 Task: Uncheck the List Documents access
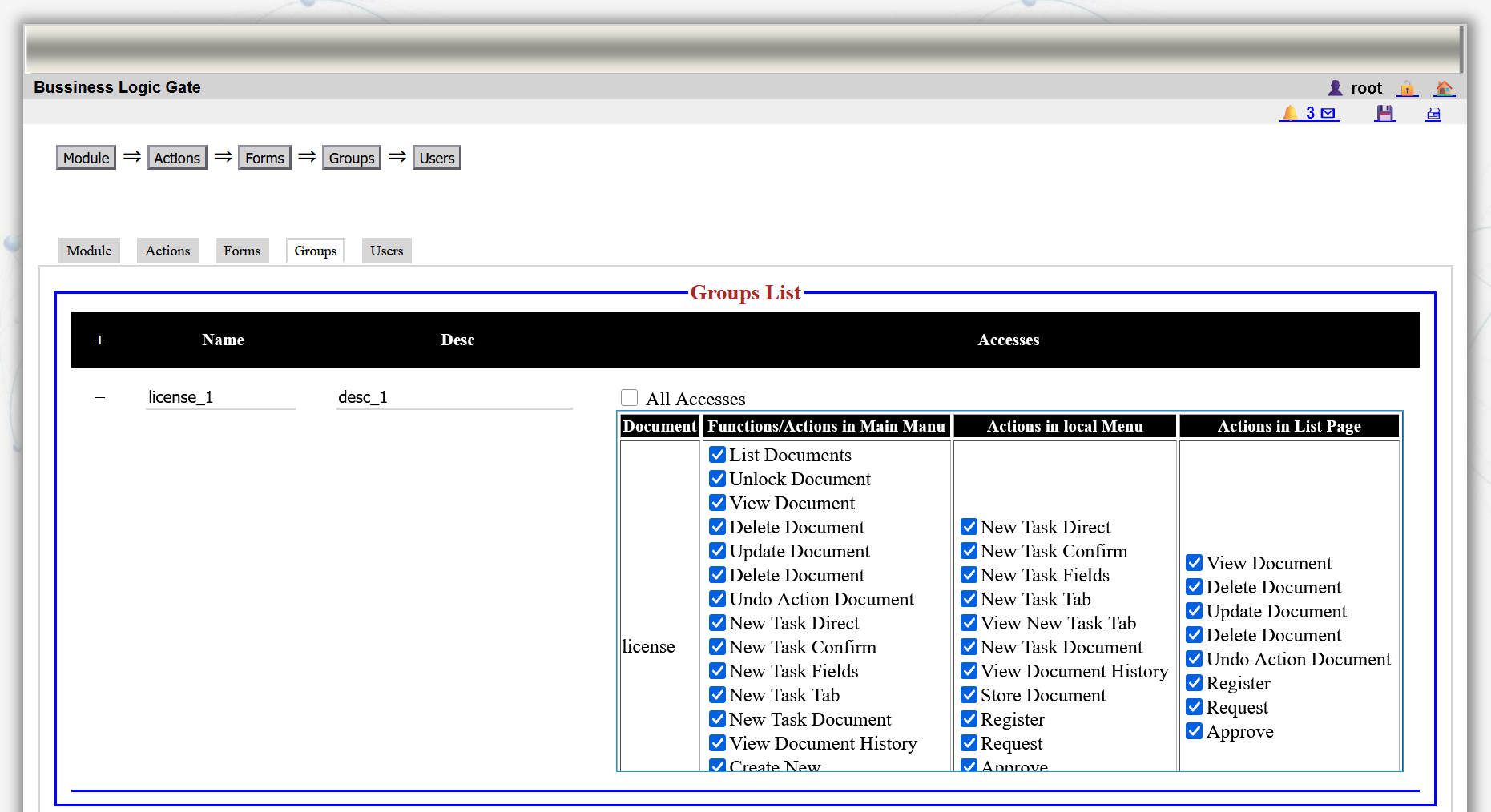718,455
